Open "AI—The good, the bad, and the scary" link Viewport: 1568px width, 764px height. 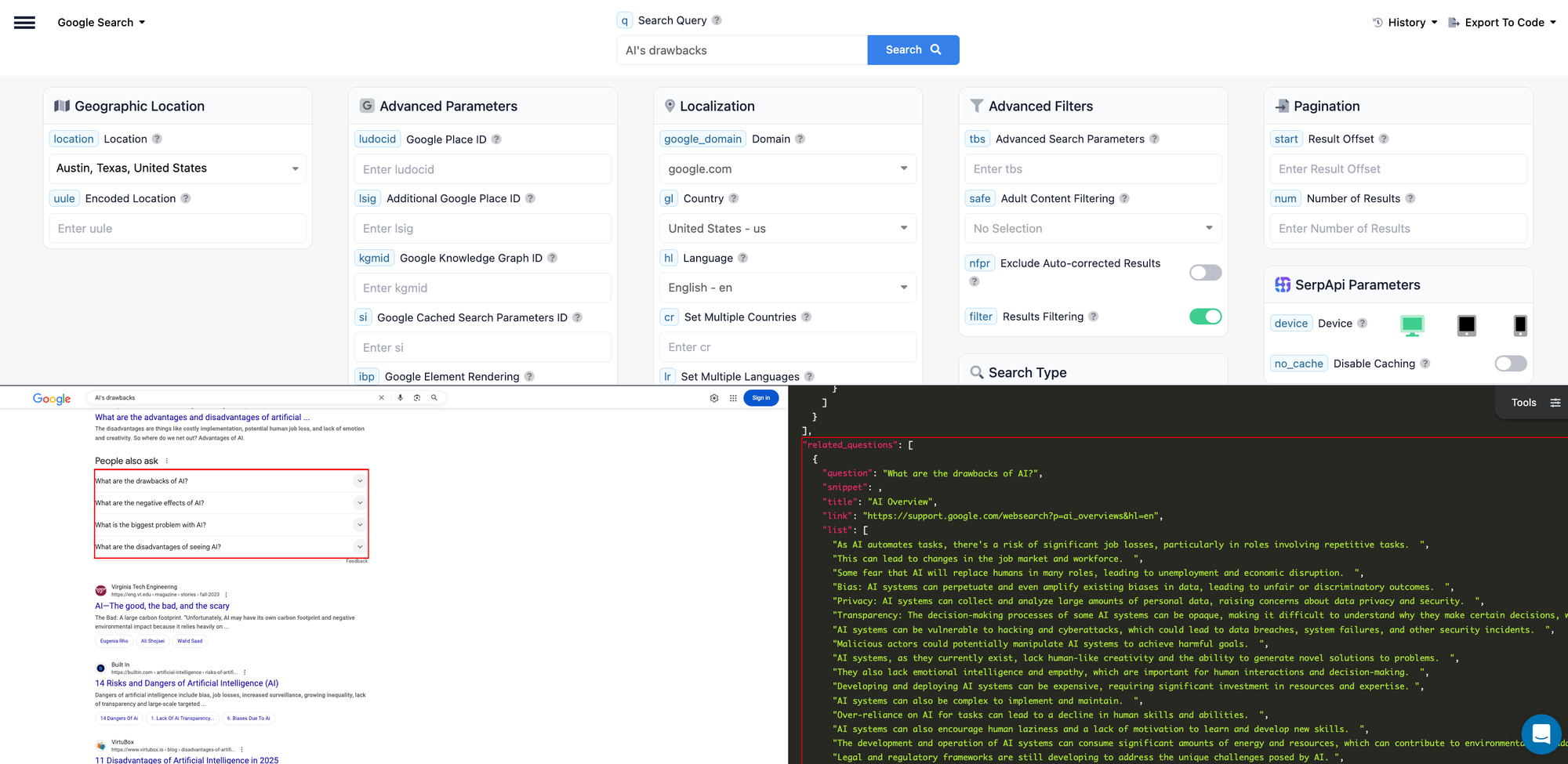pyautogui.click(x=162, y=606)
